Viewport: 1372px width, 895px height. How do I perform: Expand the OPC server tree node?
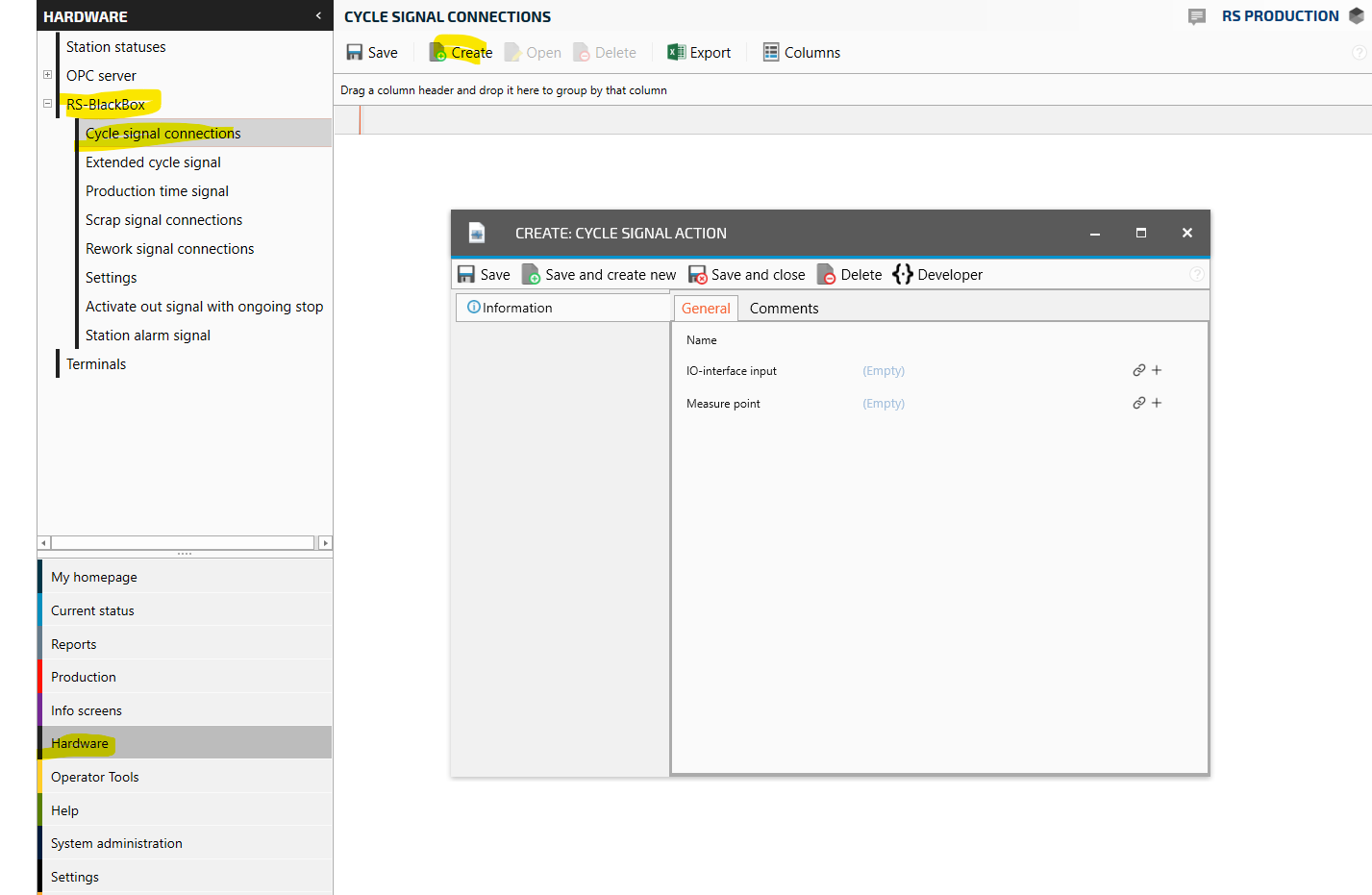point(47,75)
